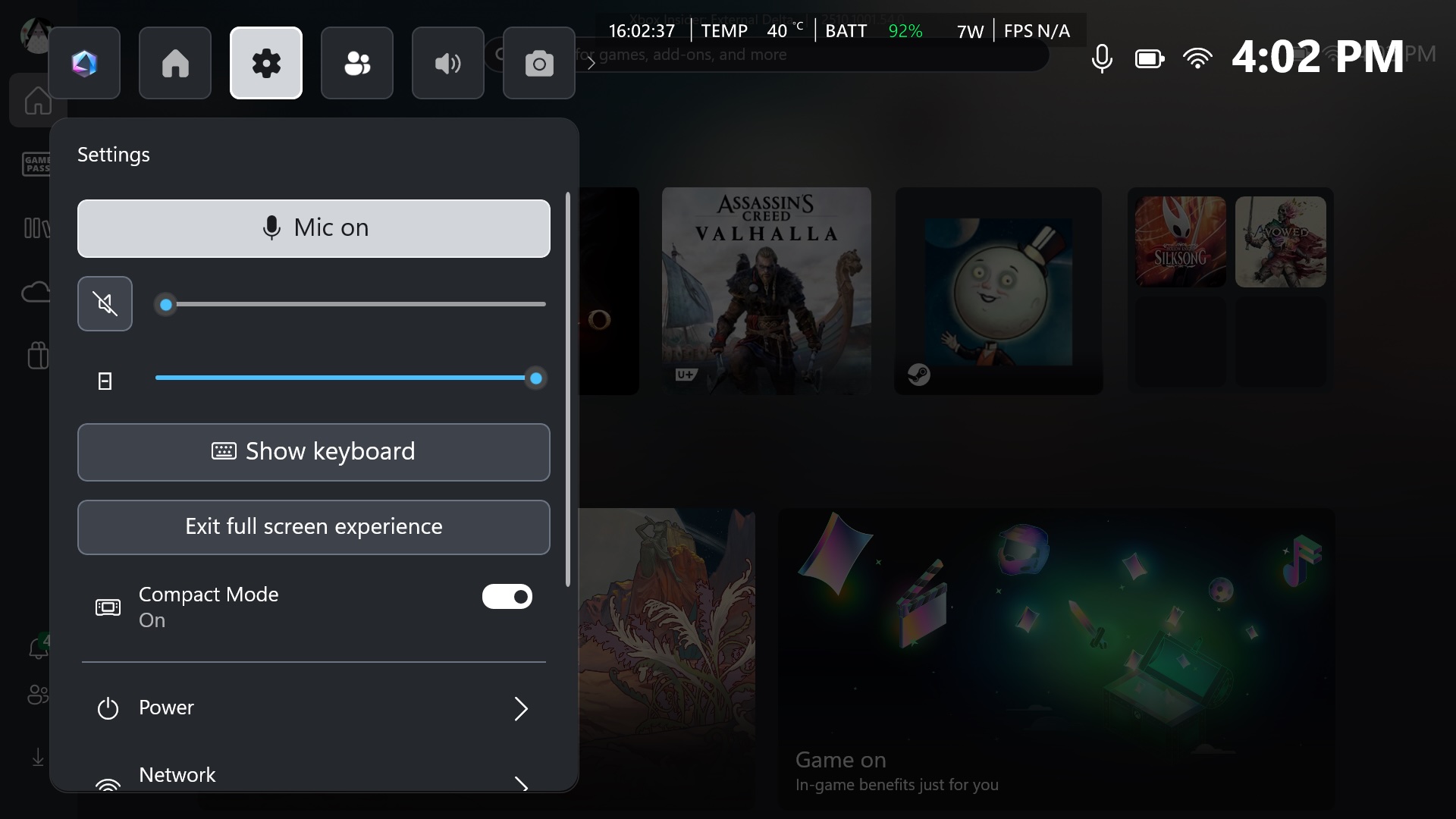Open the audio speaker widget
The height and width of the screenshot is (819, 1456).
[x=448, y=63]
